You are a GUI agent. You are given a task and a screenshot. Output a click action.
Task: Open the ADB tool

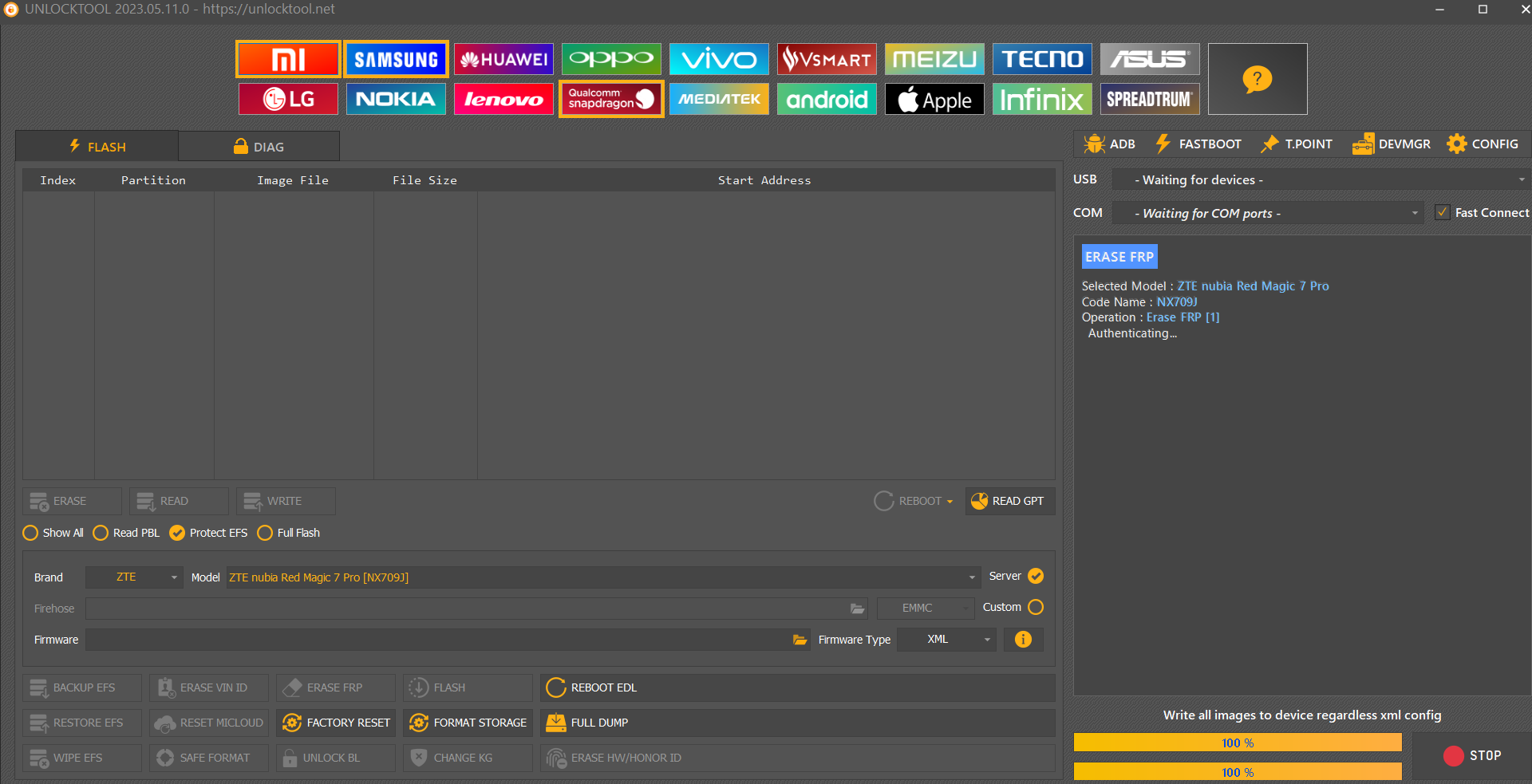click(x=1109, y=144)
